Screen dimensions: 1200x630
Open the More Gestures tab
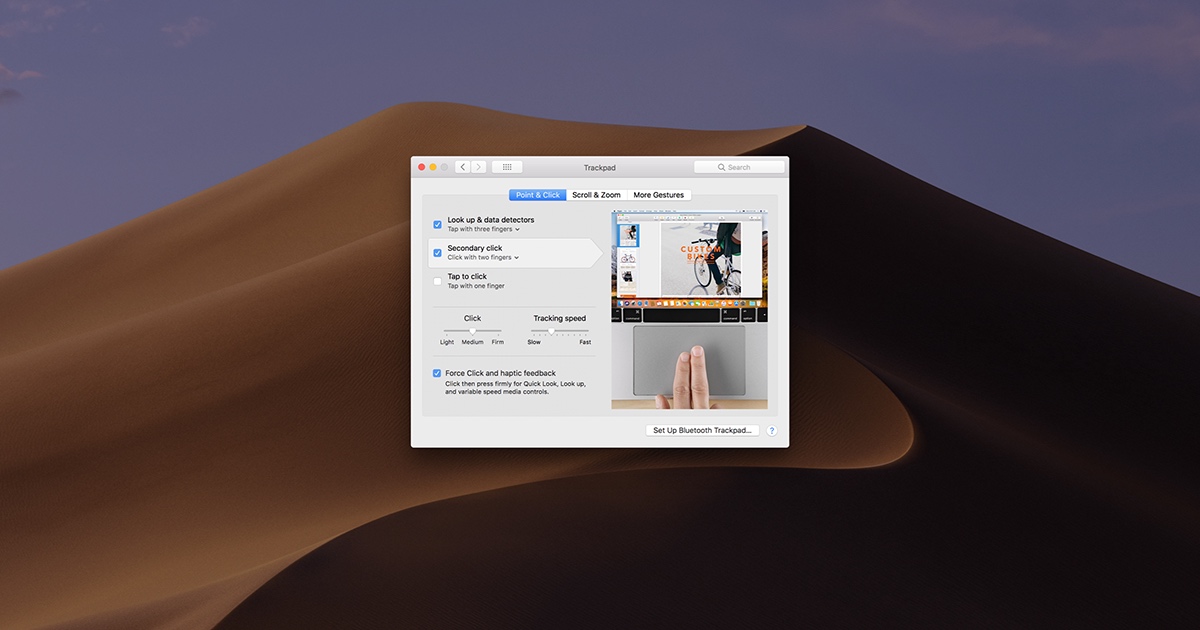(x=659, y=195)
